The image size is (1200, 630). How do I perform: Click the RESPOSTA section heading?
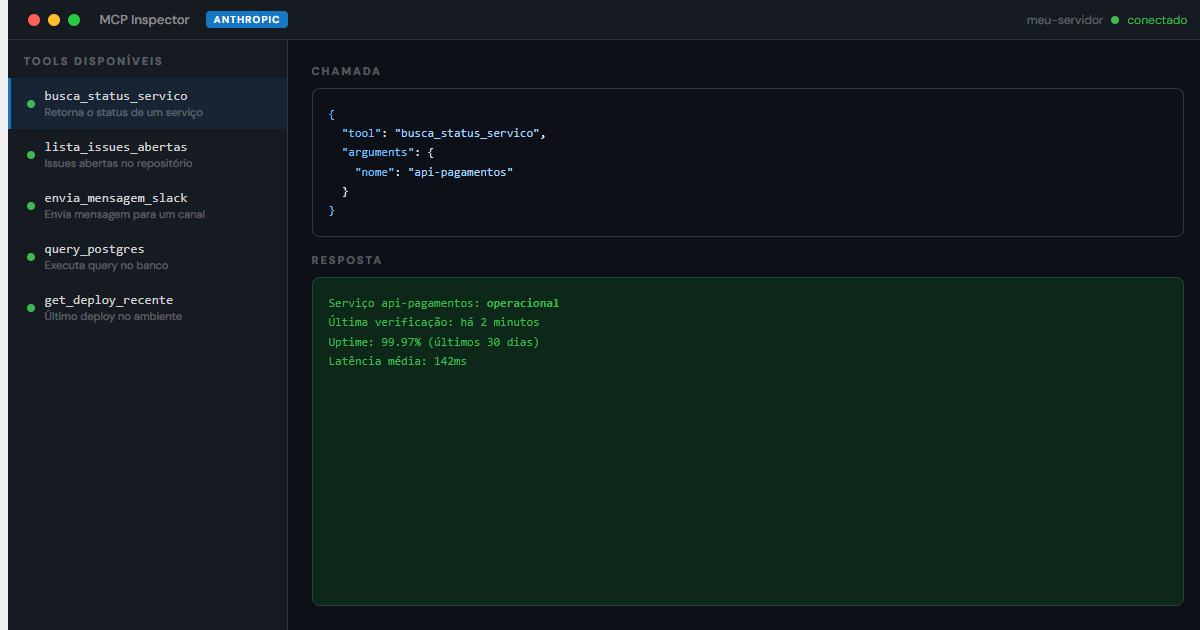tap(347, 260)
